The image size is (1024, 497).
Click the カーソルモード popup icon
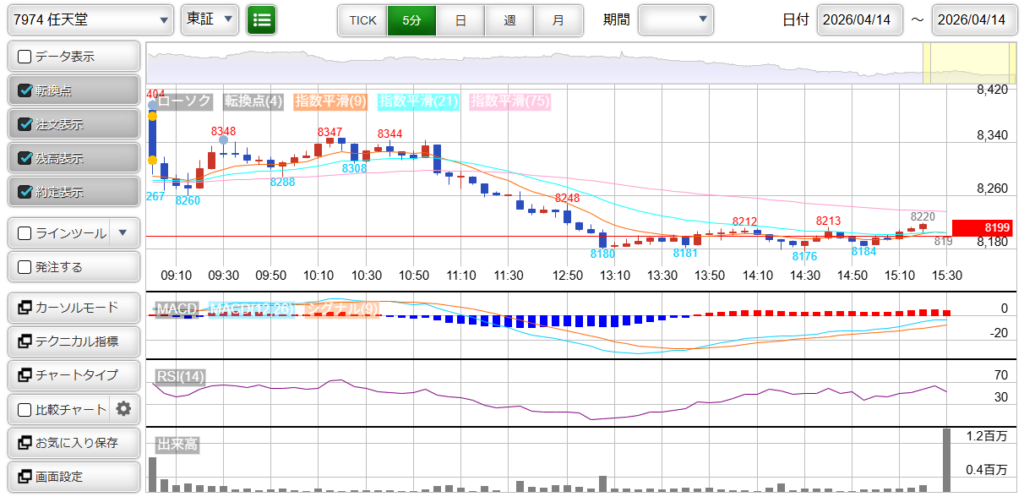tap(24, 307)
